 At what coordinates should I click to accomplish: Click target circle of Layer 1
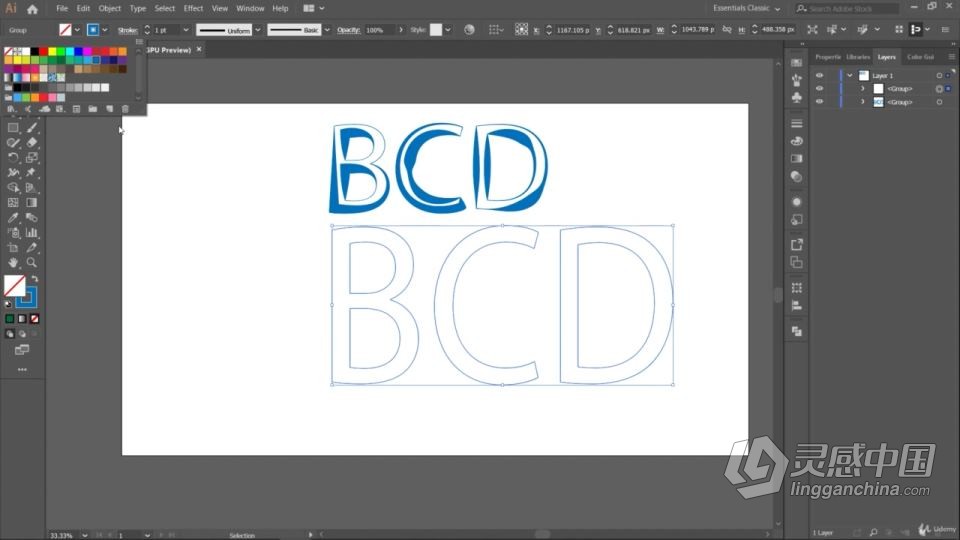click(x=939, y=75)
